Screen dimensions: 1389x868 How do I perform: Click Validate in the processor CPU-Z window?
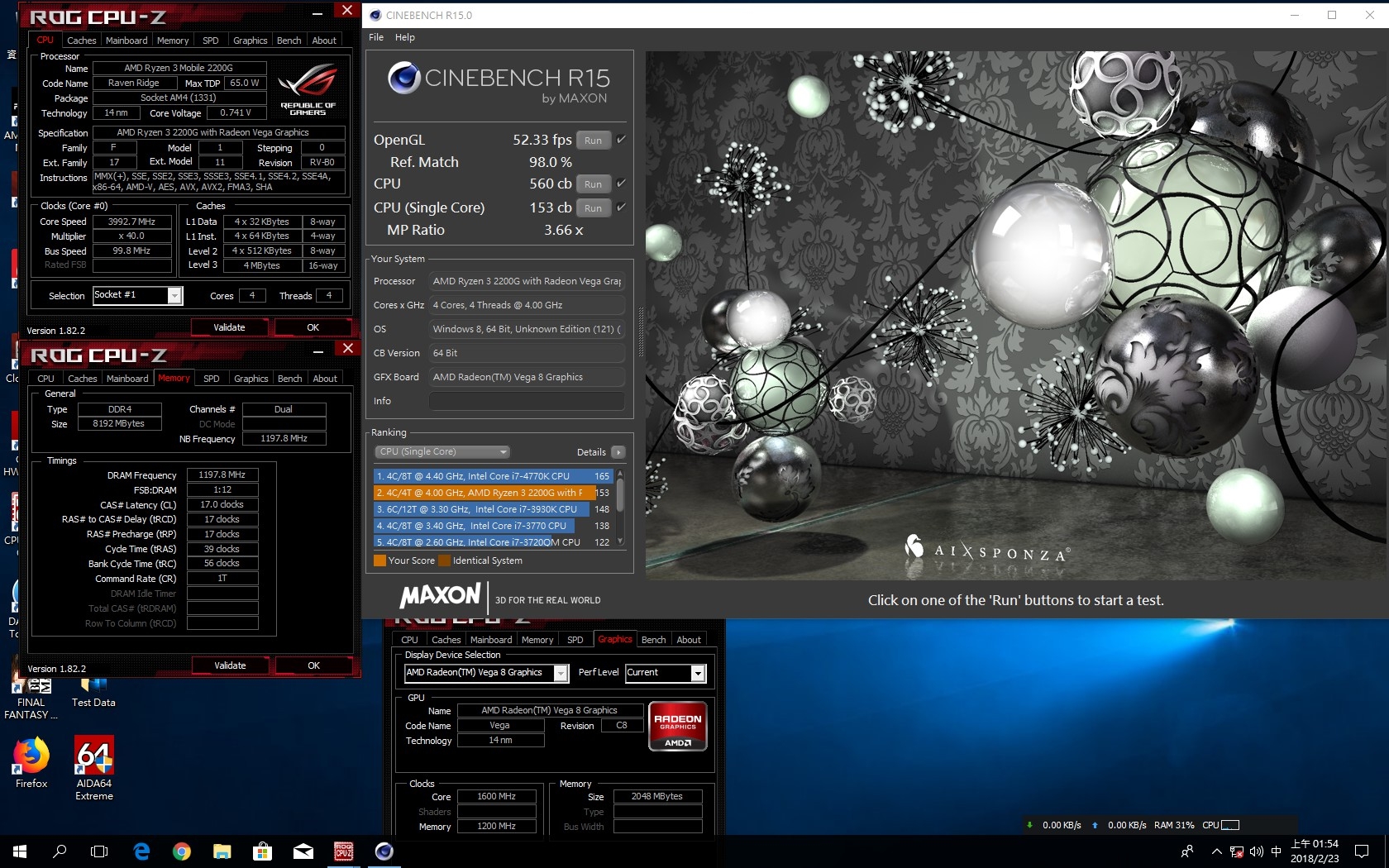(x=229, y=327)
